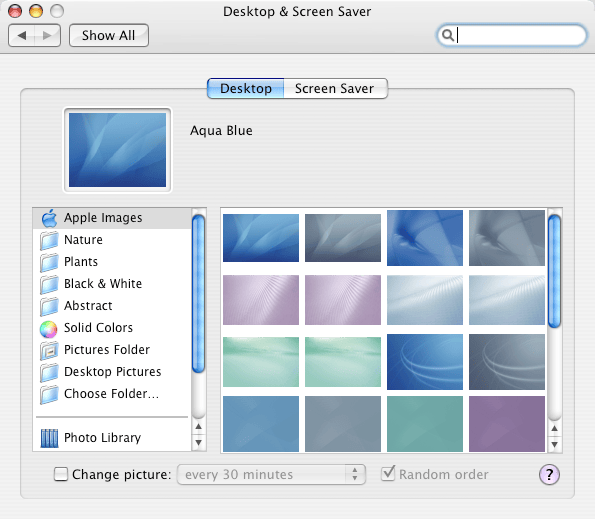Click the Show All button
595x519 pixels.
tap(109, 36)
